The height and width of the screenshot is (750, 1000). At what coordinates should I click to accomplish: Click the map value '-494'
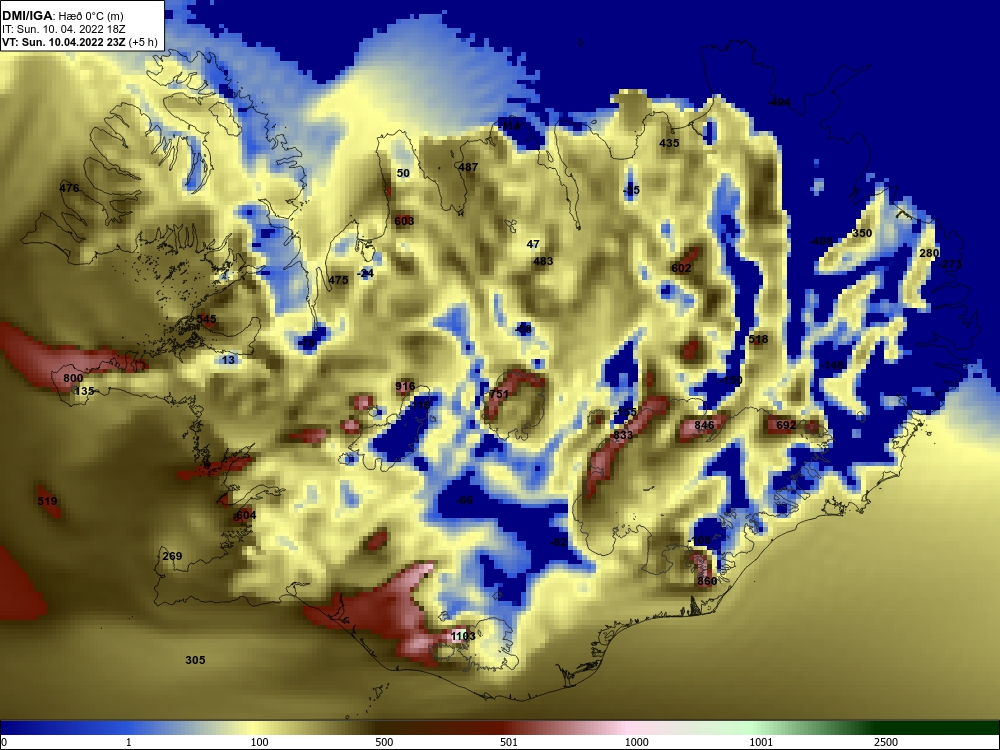[779, 103]
